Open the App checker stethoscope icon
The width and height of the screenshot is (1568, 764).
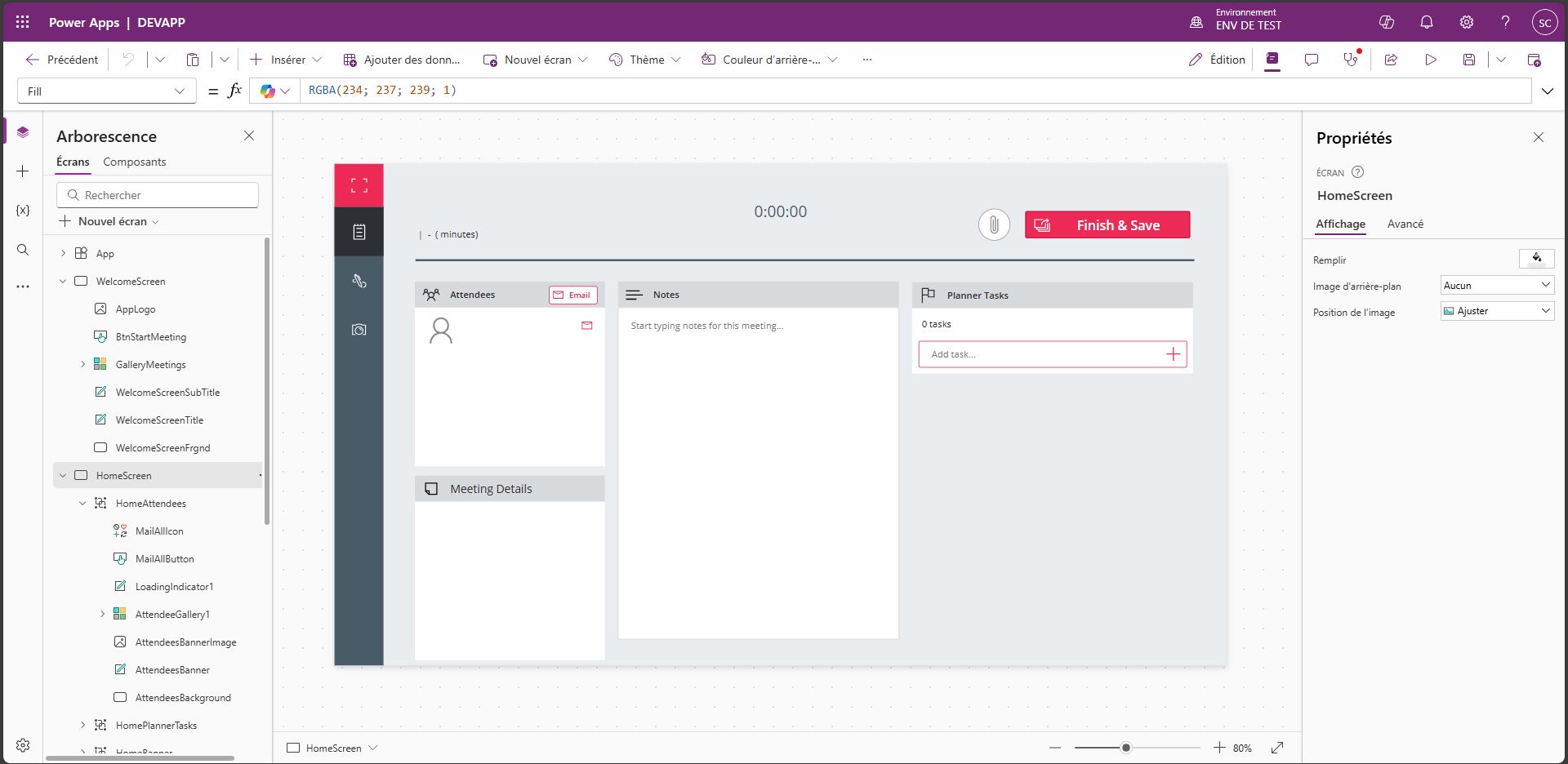[1351, 60]
